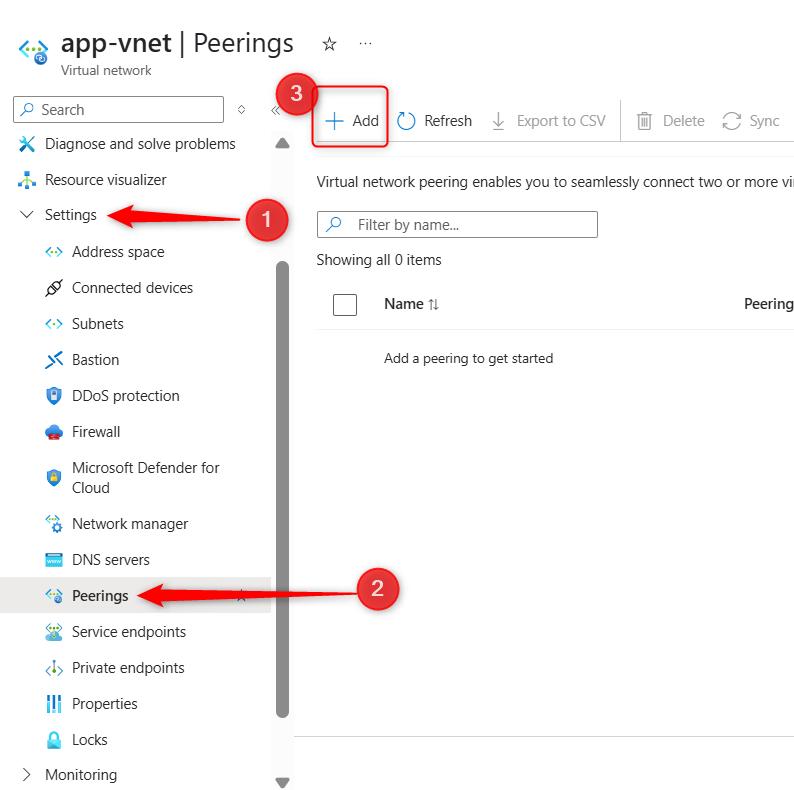
Task: Click the Add peering button
Action: 351,121
